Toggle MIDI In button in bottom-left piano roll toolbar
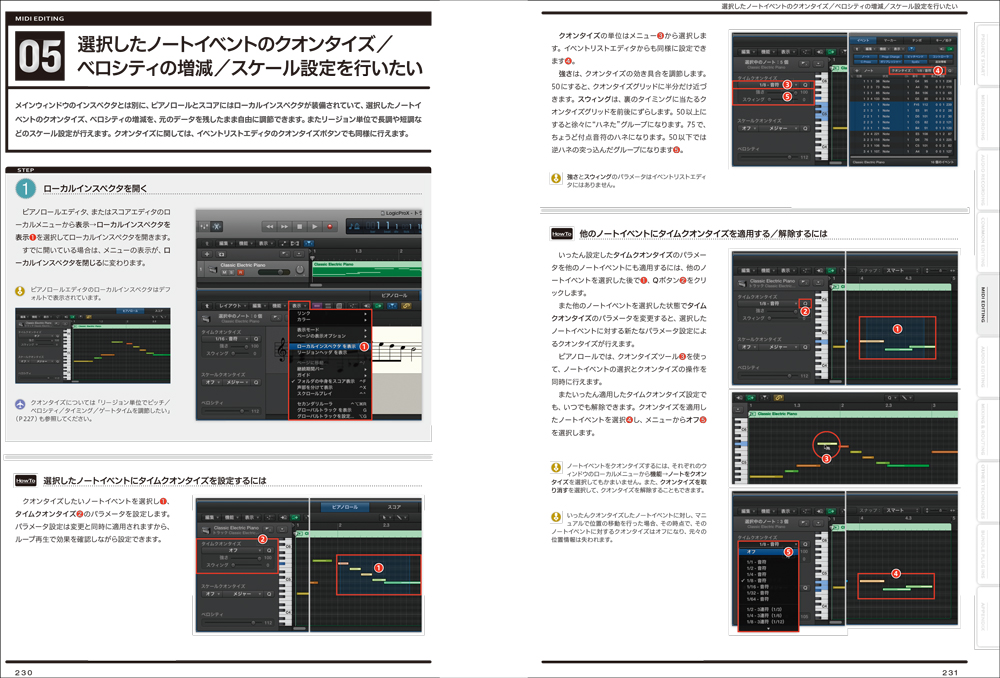The height and width of the screenshot is (678, 1000). pyautogui.click(x=283, y=517)
